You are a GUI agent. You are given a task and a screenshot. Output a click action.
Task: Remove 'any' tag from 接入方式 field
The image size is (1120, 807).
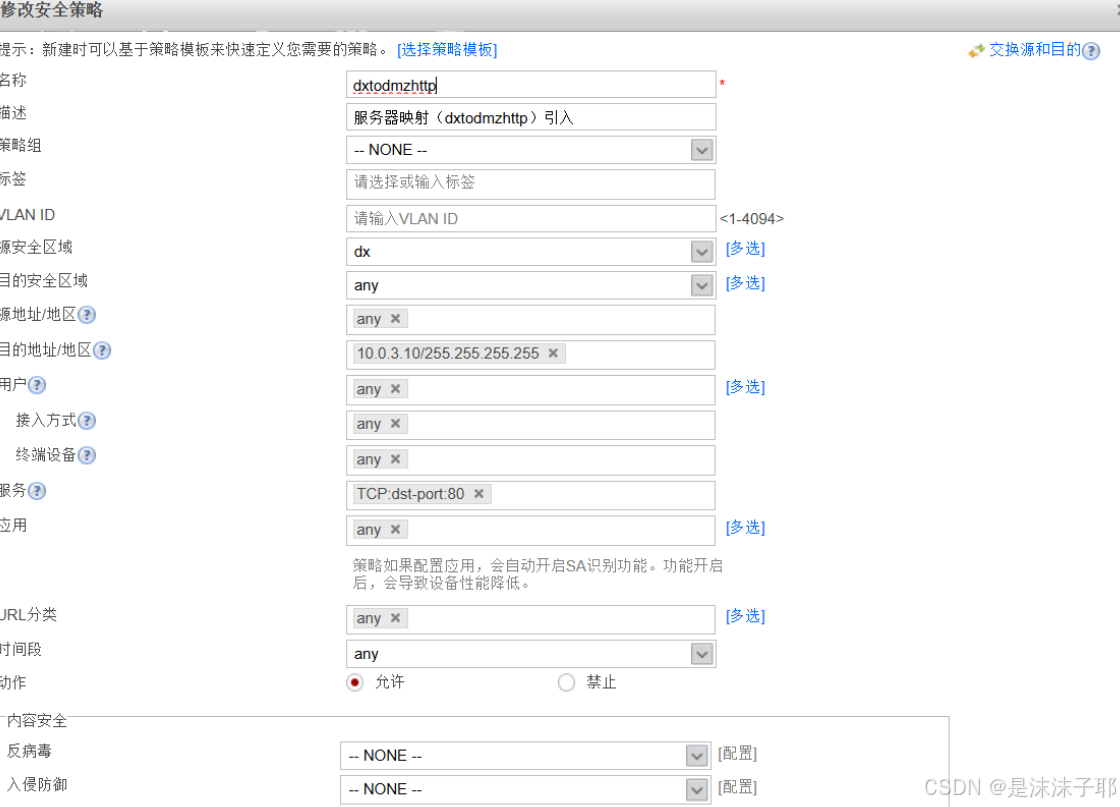click(396, 423)
